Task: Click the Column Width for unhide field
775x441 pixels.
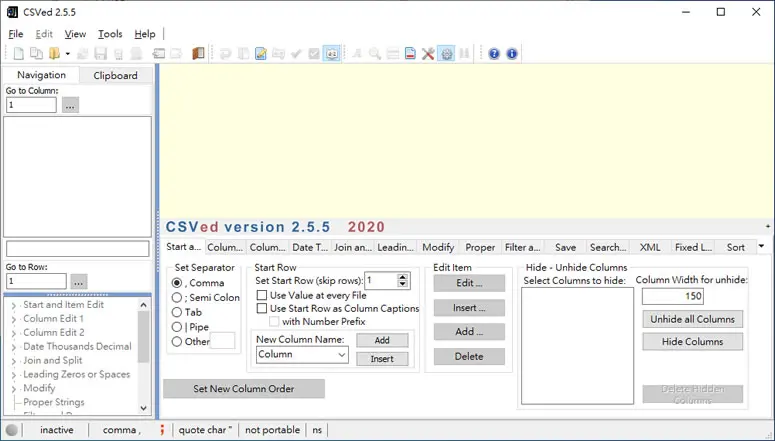Action: pos(673,296)
